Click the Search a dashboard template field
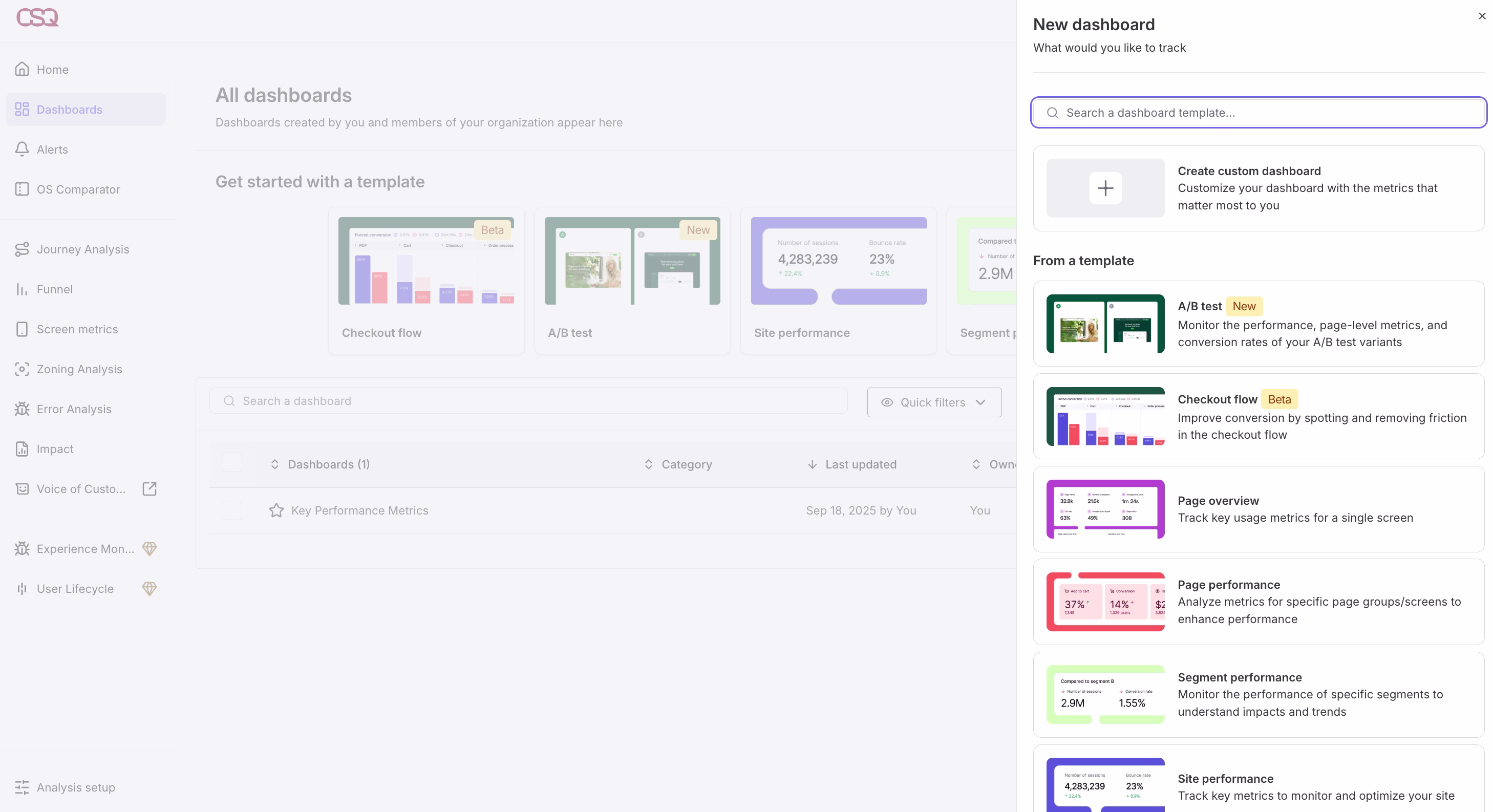 click(x=1264, y=113)
